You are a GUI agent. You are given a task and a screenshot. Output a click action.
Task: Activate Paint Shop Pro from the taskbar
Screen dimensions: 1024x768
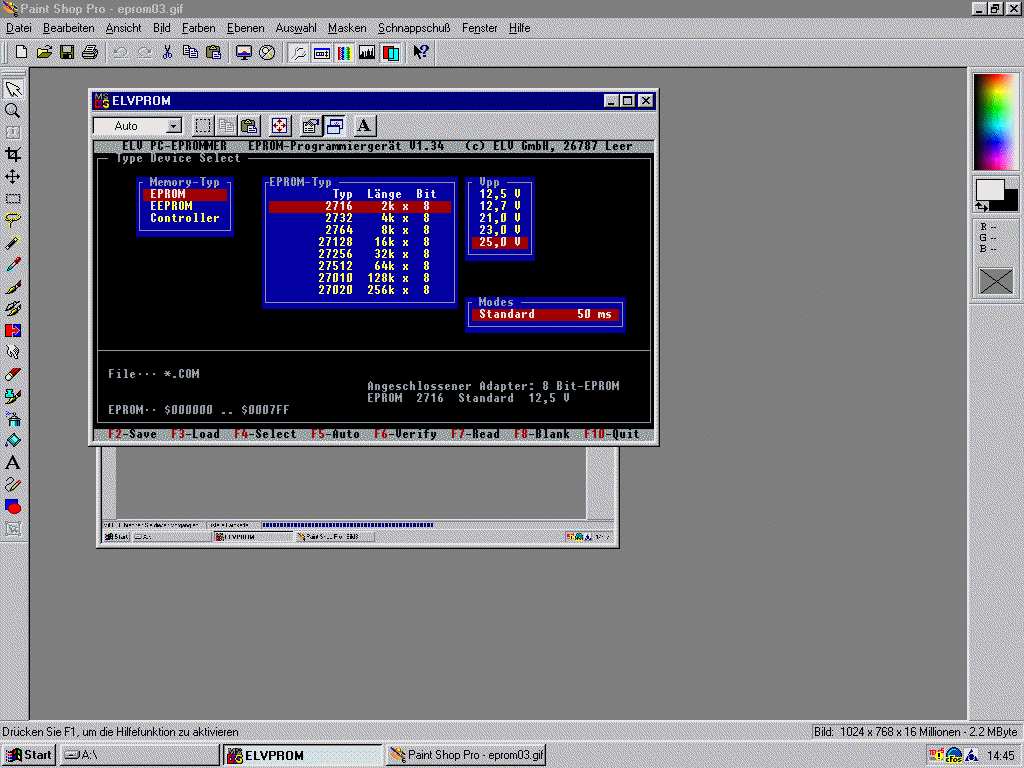point(466,755)
